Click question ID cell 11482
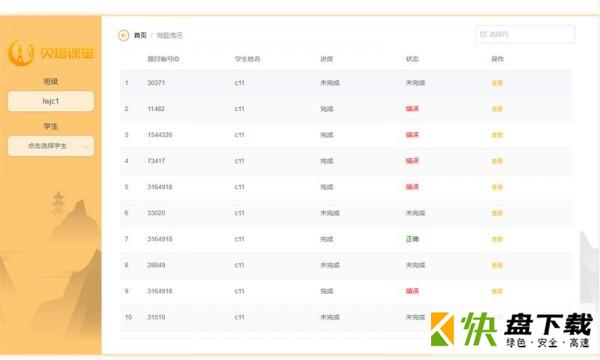The image size is (600, 360). (x=156, y=109)
